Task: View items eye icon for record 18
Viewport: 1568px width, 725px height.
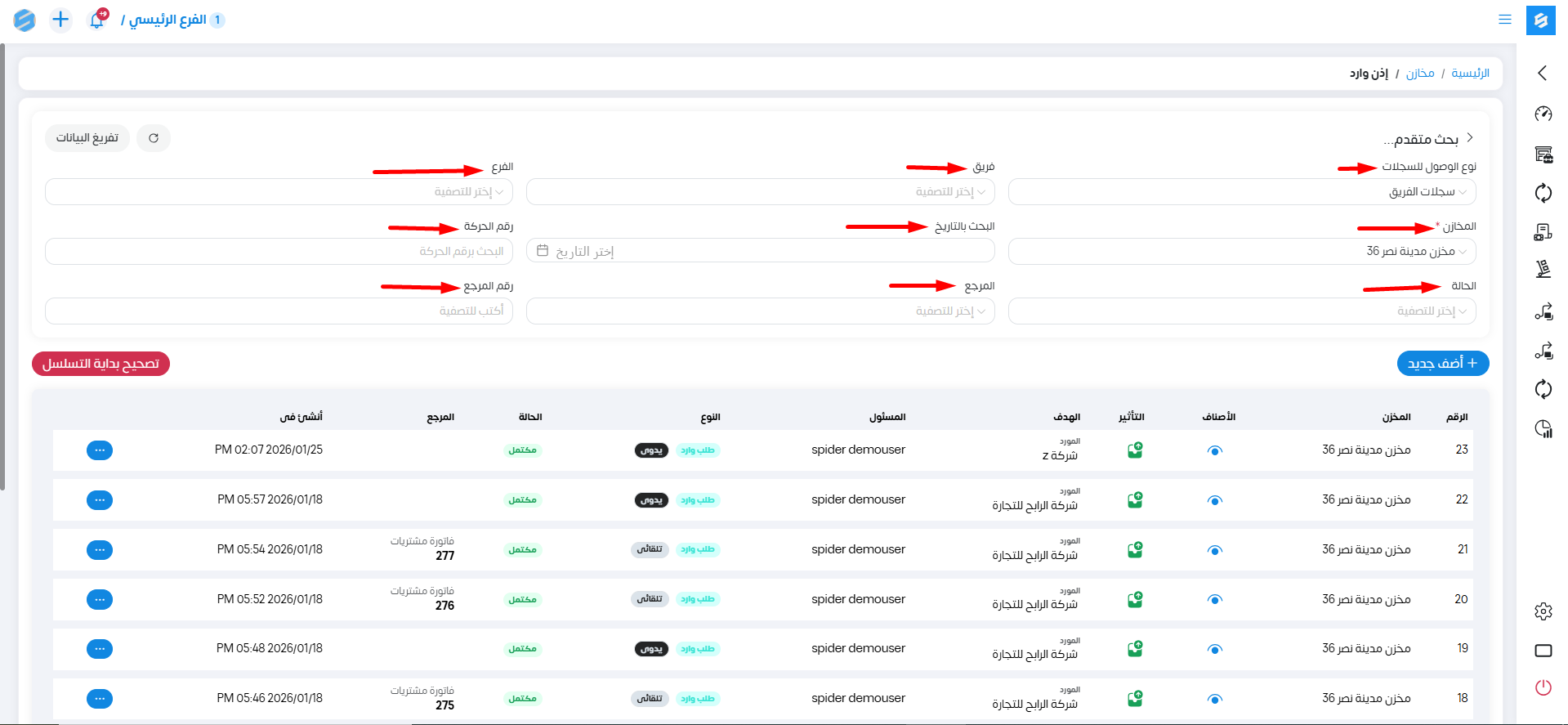Action: (1215, 699)
